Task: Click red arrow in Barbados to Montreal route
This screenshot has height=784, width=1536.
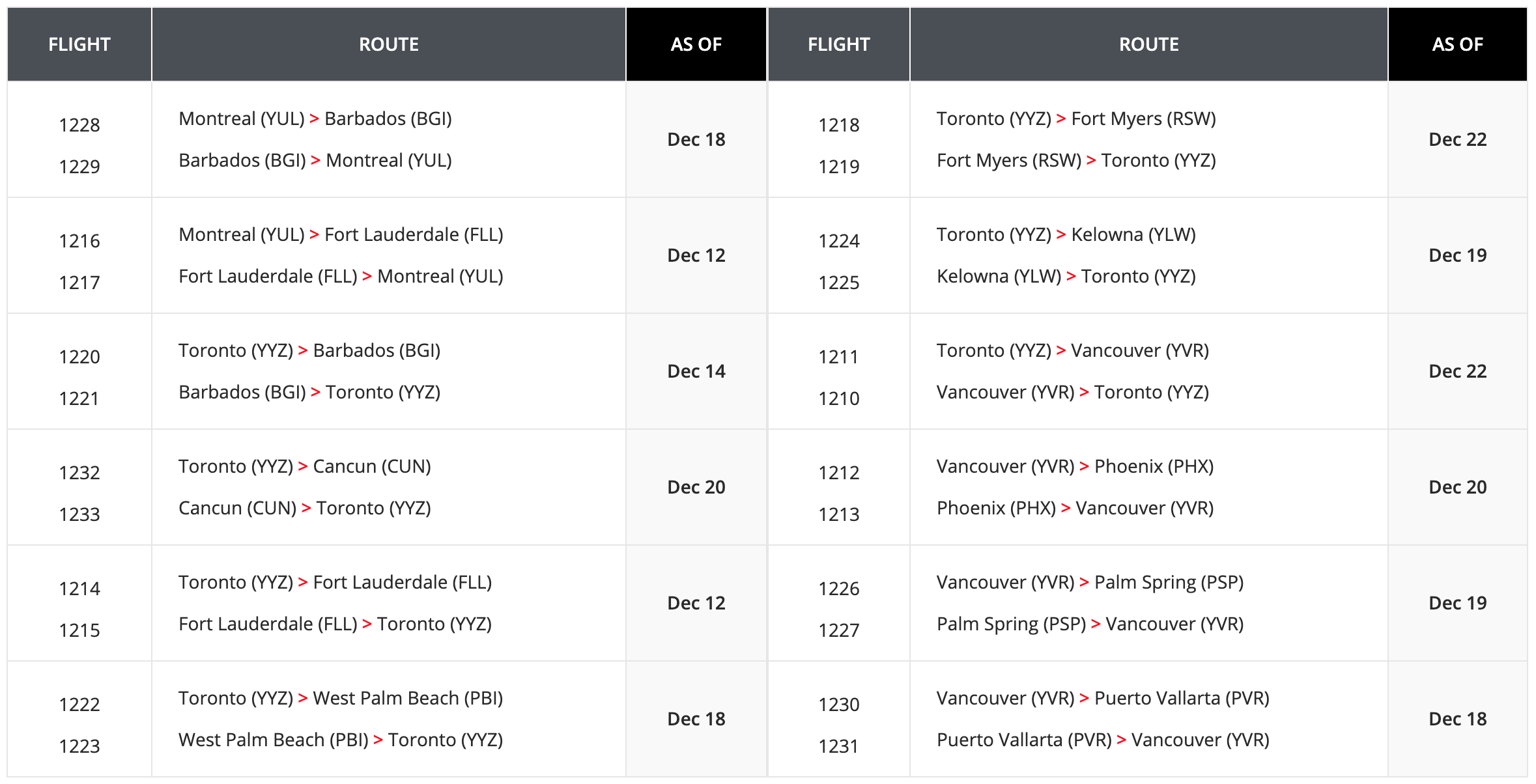Action: click(315, 161)
